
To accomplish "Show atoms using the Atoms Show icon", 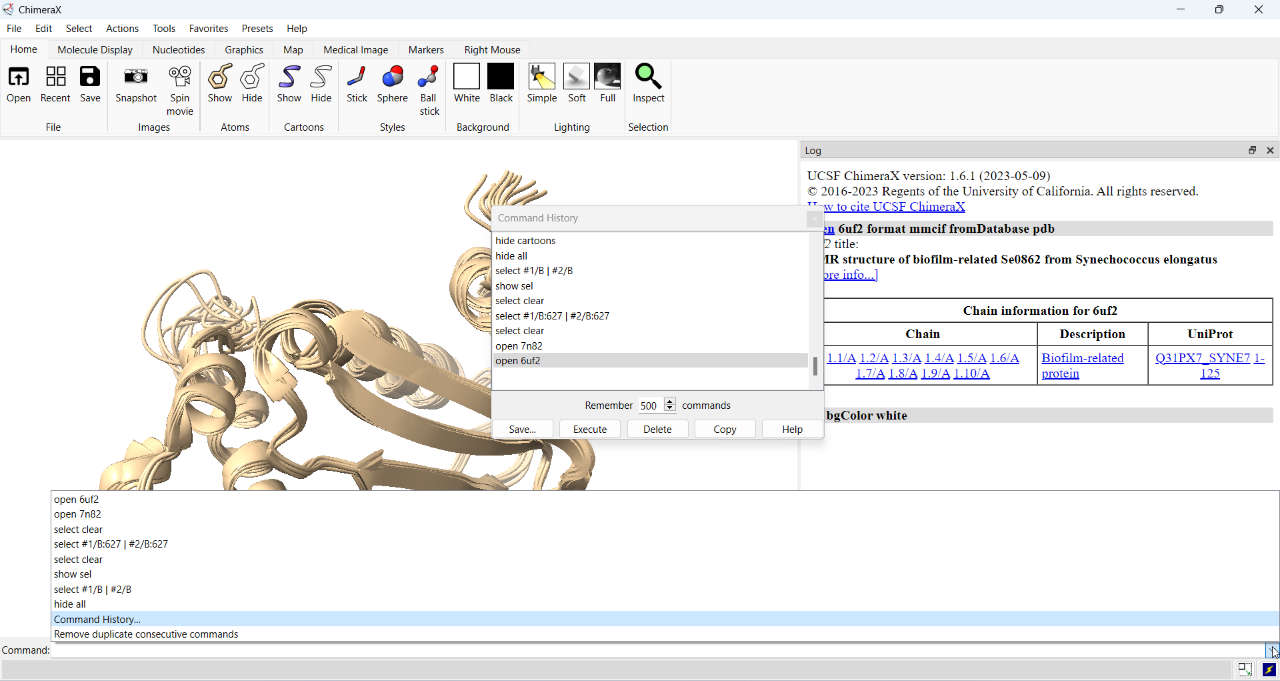I will coord(220,77).
